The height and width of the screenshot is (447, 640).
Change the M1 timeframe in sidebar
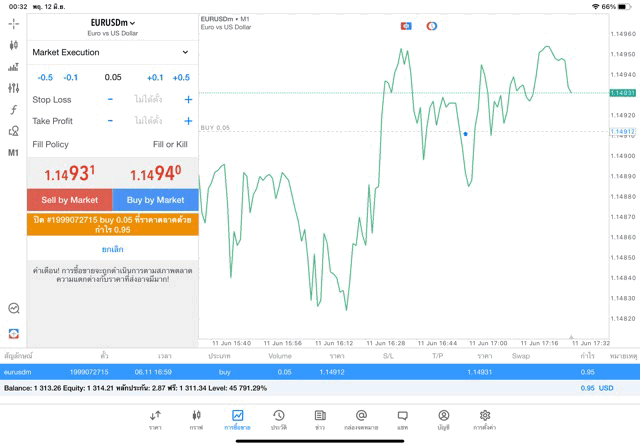[13, 153]
